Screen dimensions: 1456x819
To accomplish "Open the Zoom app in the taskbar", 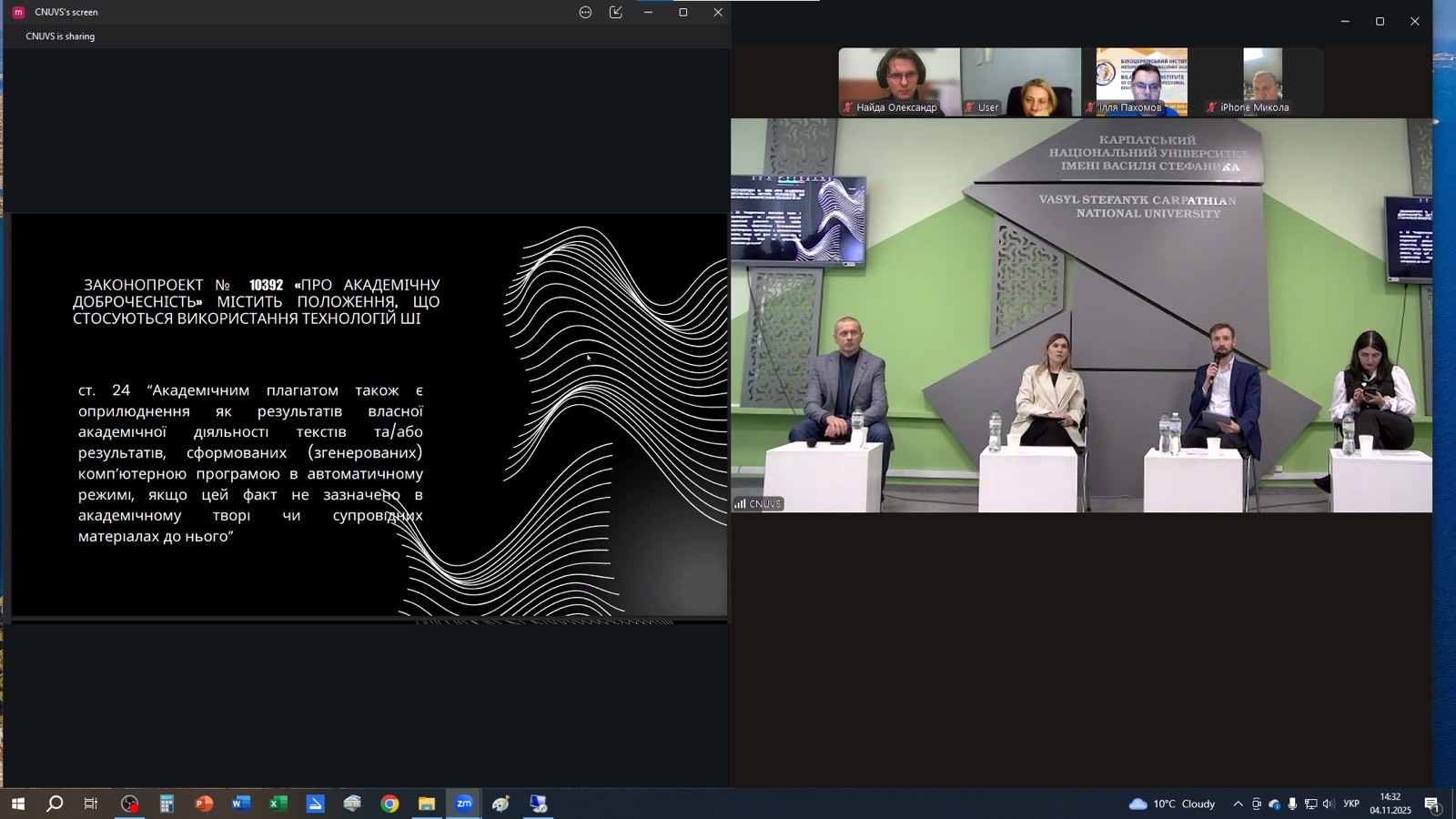I will (x=464, y=804).
